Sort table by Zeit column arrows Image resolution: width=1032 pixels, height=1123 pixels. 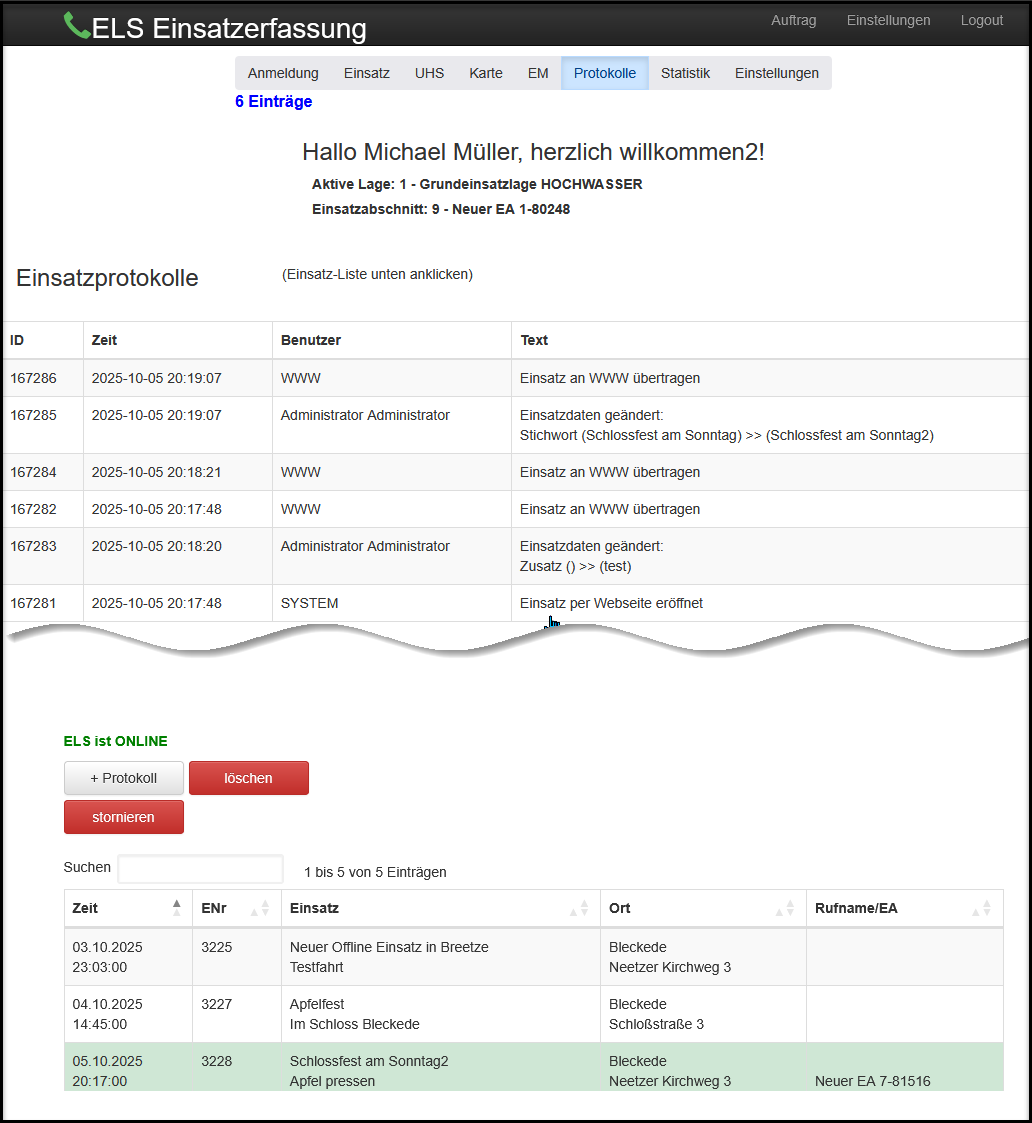177,908
